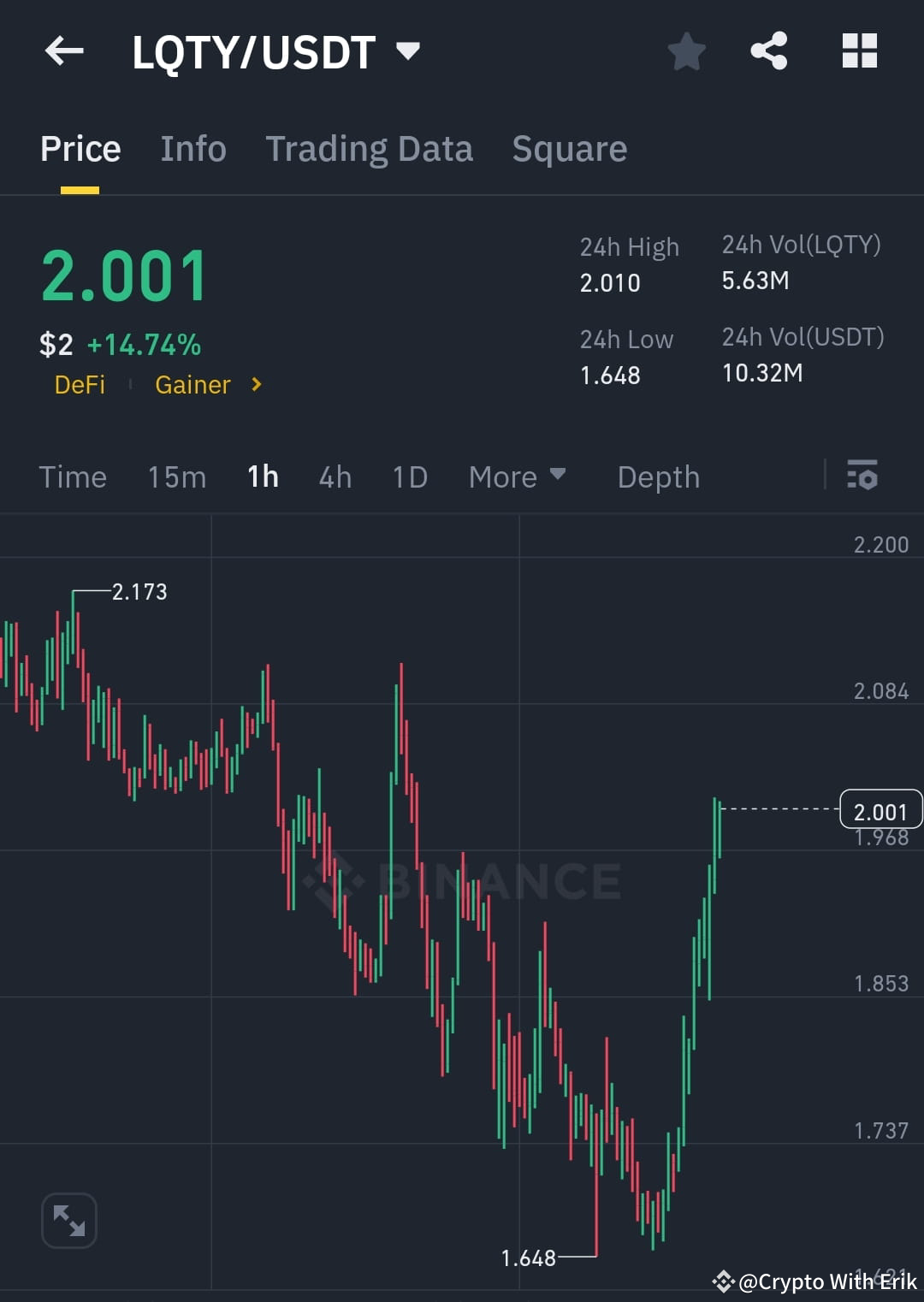This screenshot has height=1302, width=924.
Task: Open the grid layout menu
Action: 859,51
